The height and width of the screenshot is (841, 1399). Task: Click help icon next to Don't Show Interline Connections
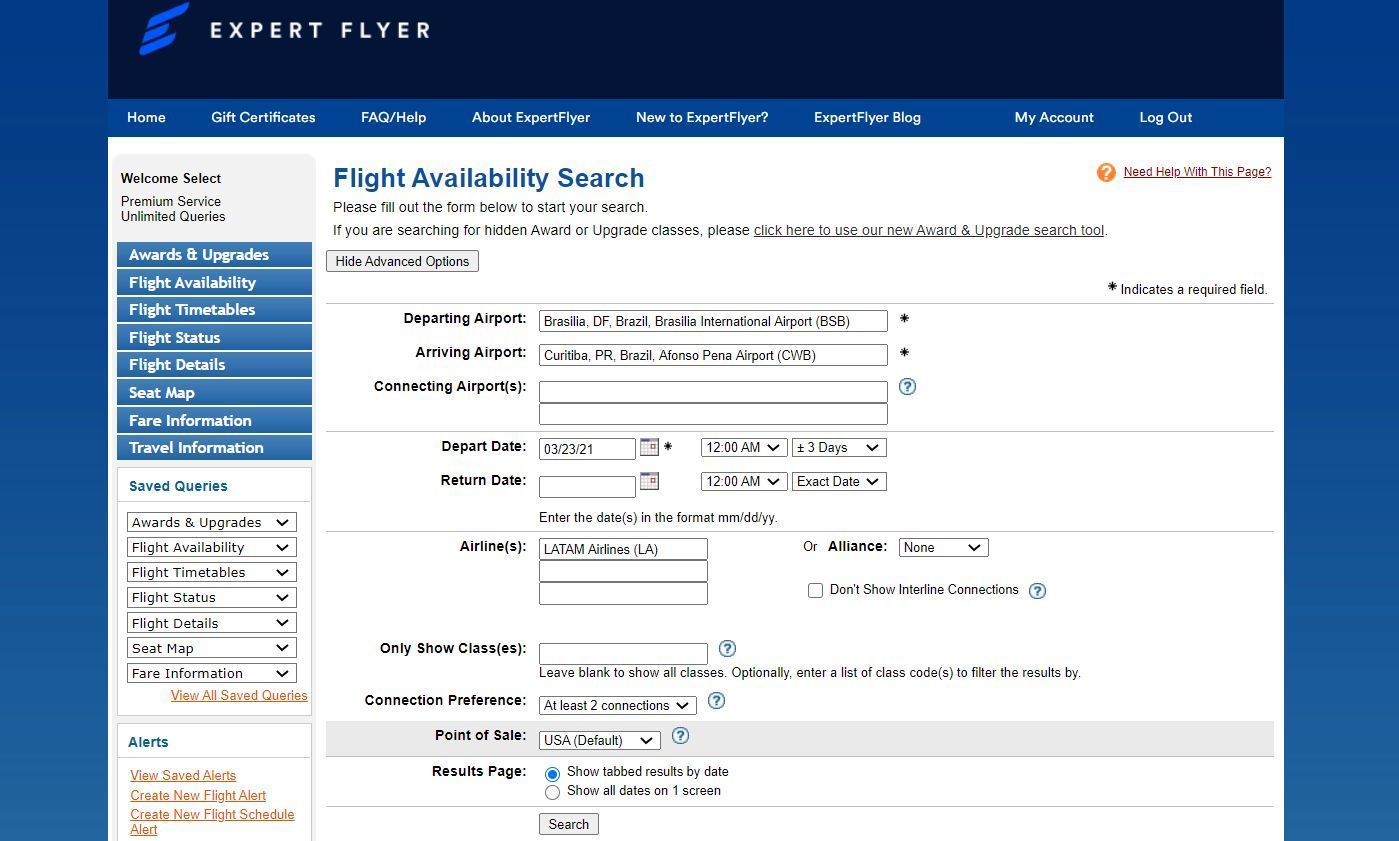[x=1037, y=591]
